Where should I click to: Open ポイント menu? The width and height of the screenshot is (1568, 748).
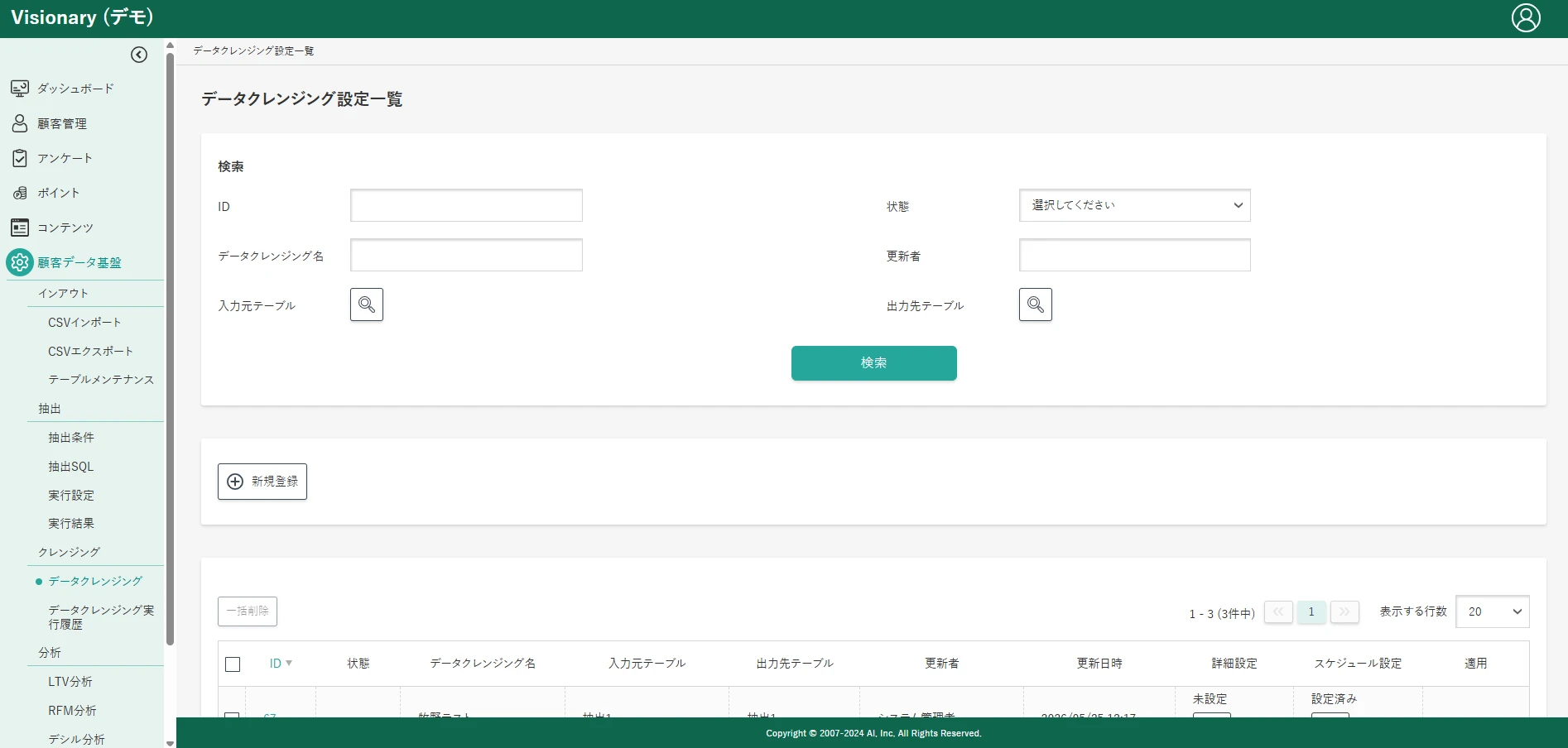click(x=59, y=193)
